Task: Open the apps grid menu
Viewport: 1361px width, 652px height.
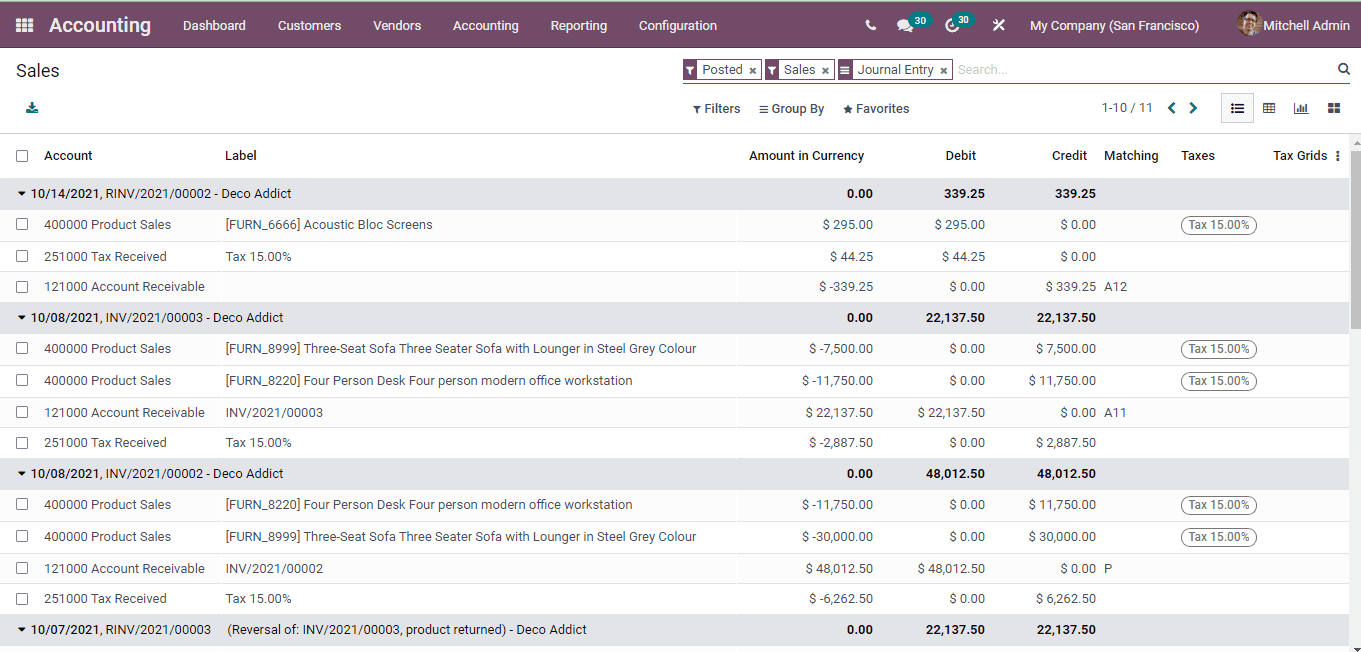Action: click(x=24, y=24)
